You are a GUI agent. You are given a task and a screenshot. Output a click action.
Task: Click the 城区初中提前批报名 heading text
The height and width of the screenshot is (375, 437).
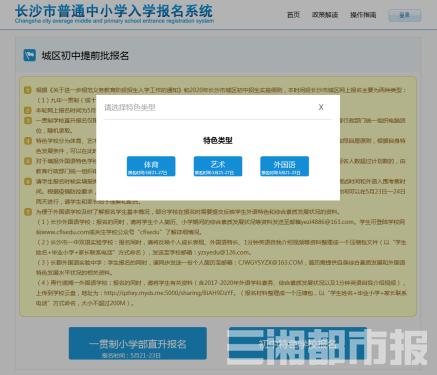(x=85, y=55)
